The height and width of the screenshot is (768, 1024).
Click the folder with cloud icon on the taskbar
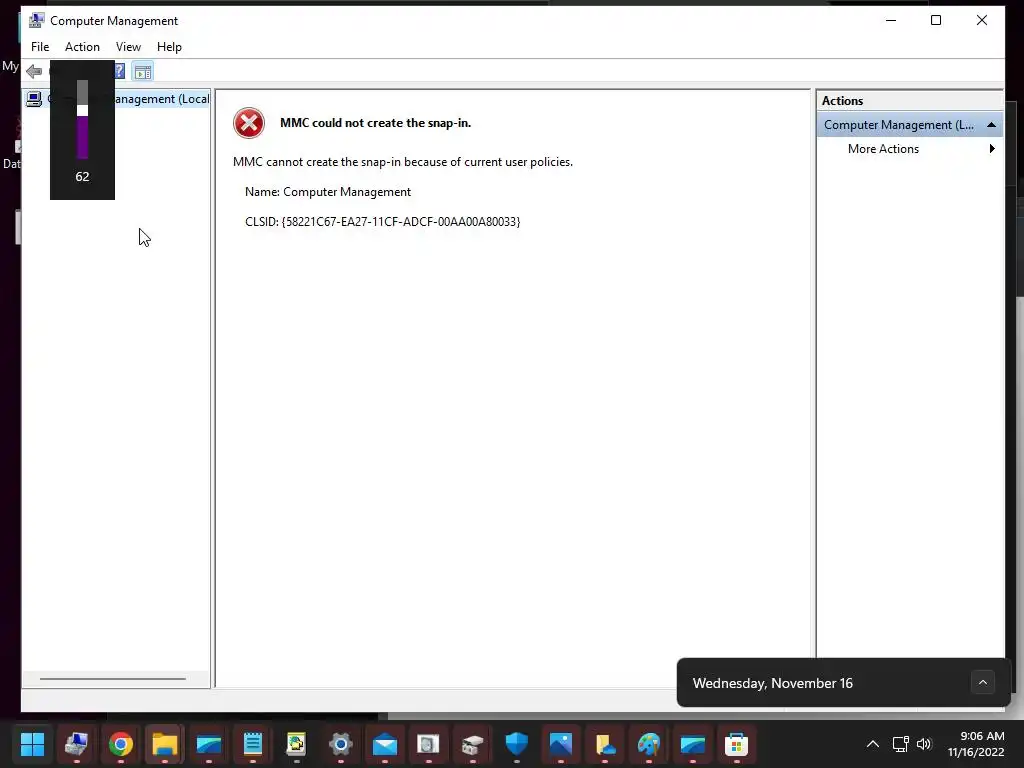click(605, 744)
